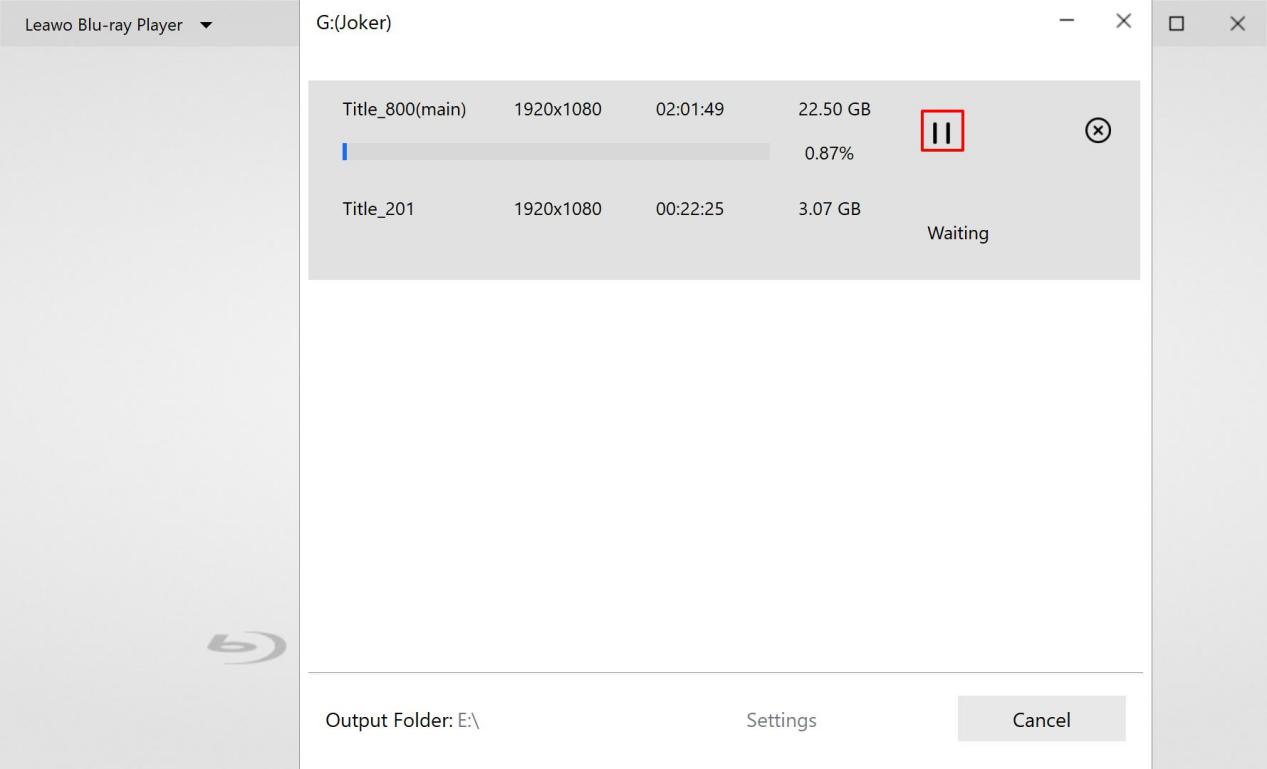
Task: Minimize the G:(Joker) dialog window
Action: point(1068,21)
